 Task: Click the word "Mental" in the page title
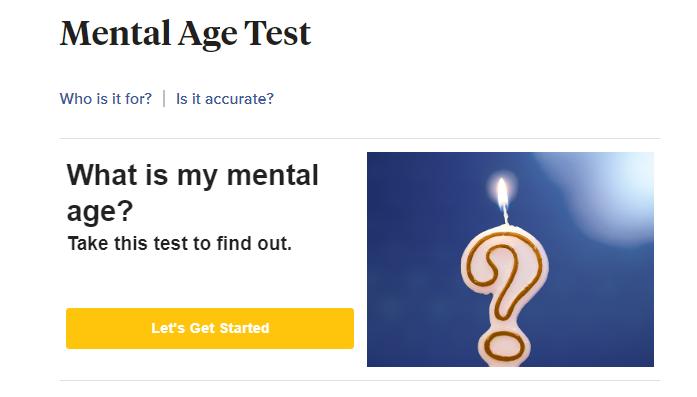coord(116,33)
